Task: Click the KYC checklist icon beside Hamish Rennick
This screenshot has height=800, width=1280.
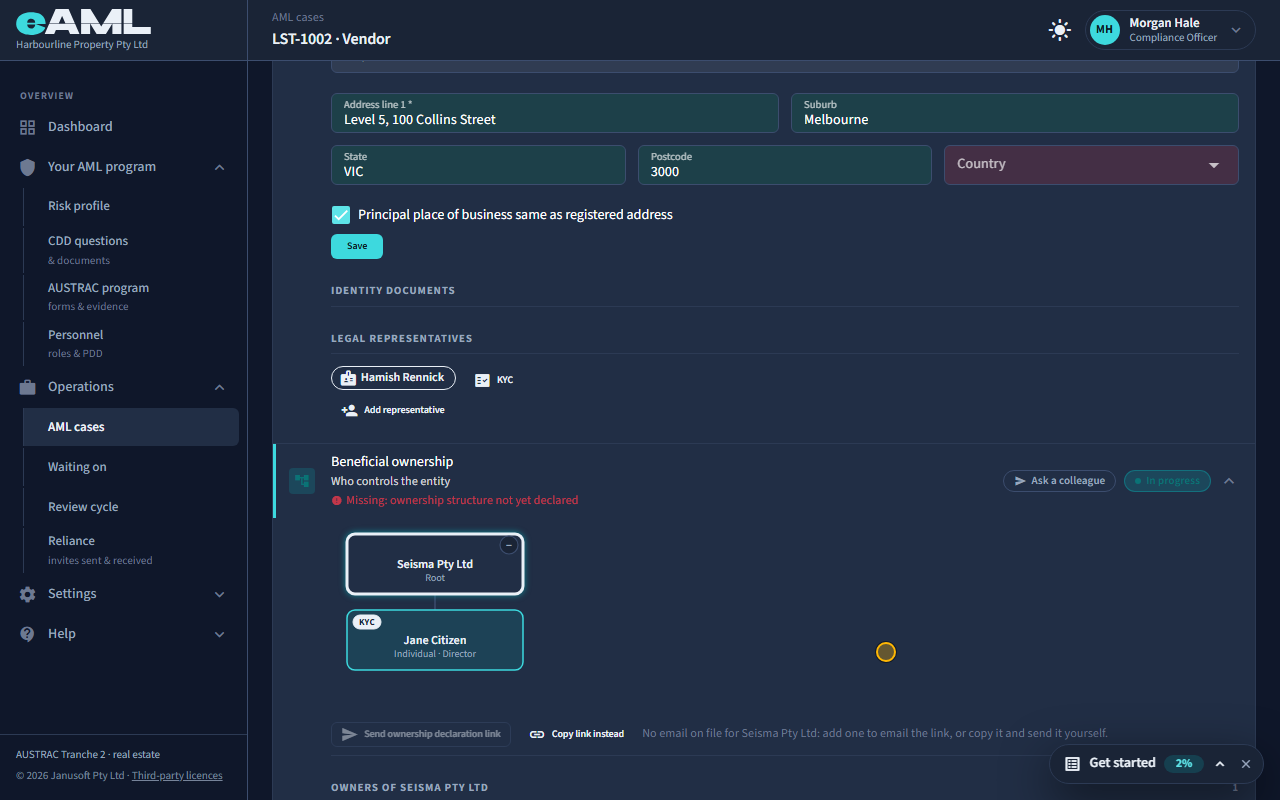Action: [x=483, y=380]
